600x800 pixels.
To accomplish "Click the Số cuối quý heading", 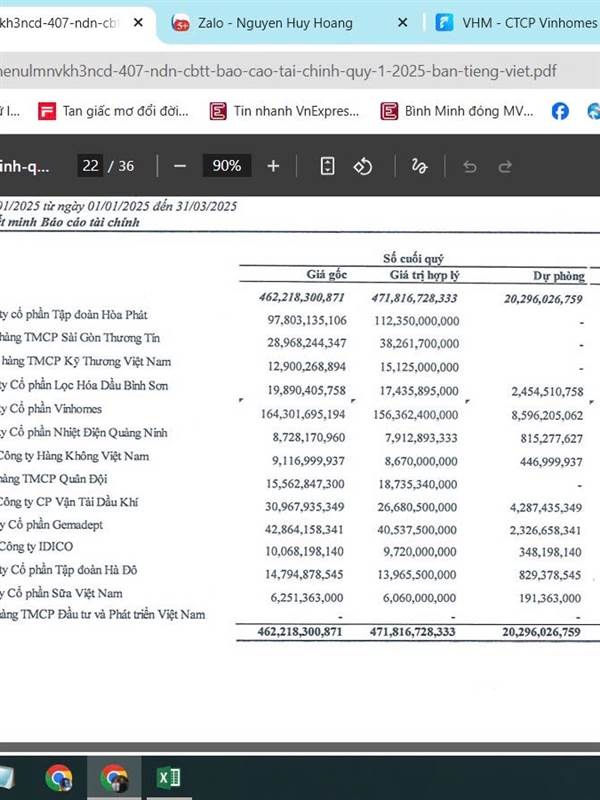I will pos(414,258).
